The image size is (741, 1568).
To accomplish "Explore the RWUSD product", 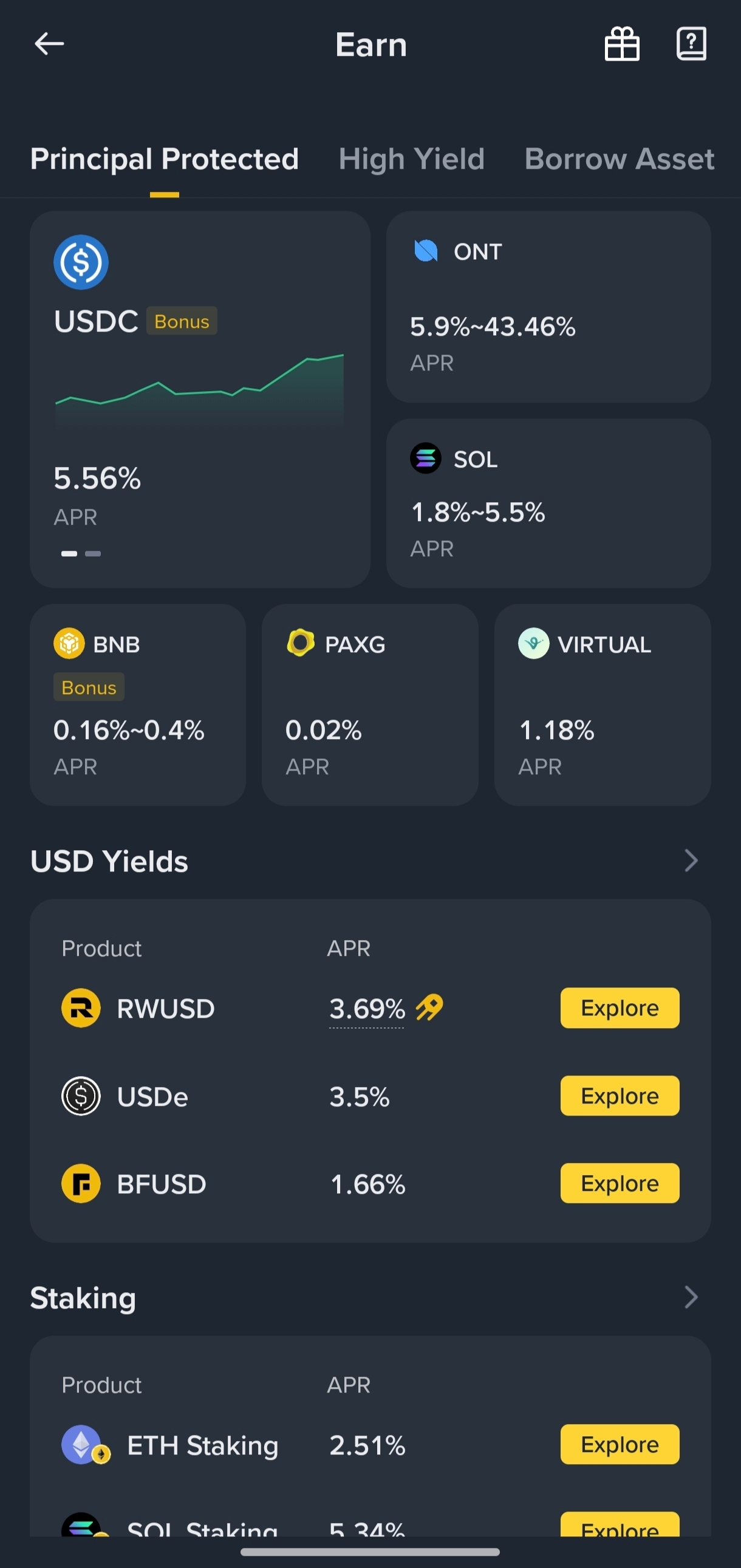I will click(x=620, y=1008).
